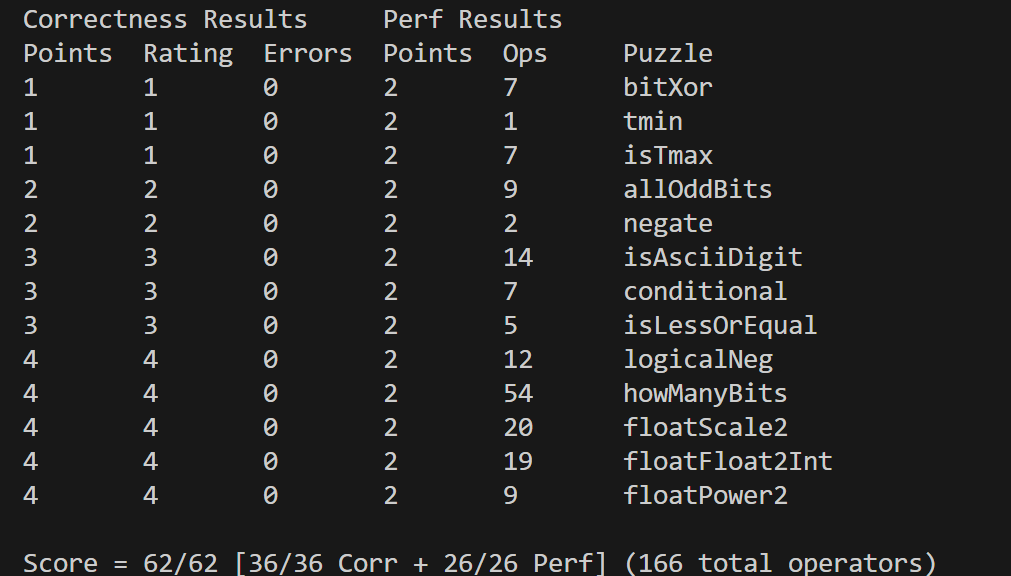Select the allOddBits puzzle text
This screenshot has height=576, width=1011.
pyautogui.click(x=697, y=189)
